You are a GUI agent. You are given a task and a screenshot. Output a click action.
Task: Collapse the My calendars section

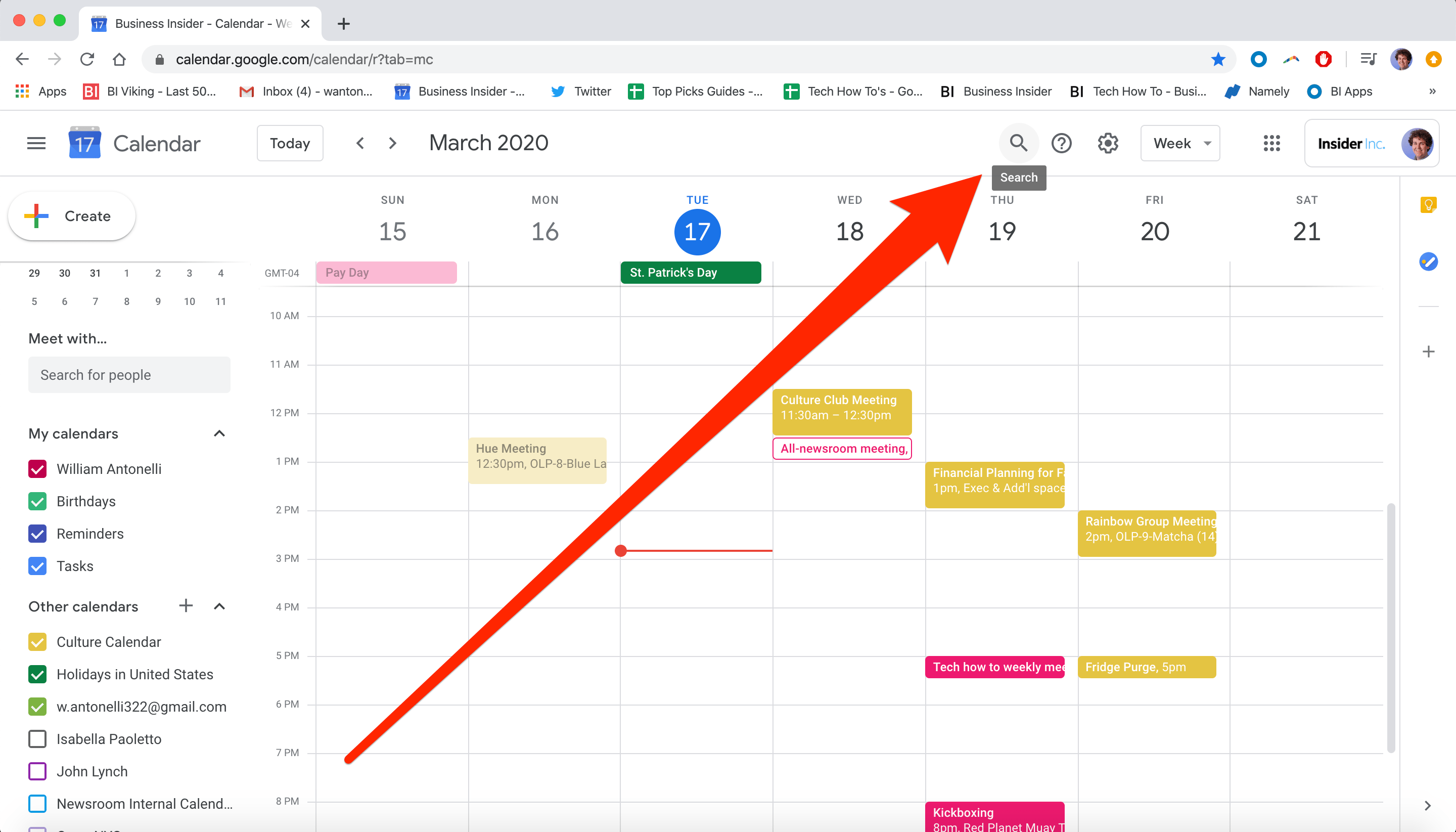click(219, 434)
